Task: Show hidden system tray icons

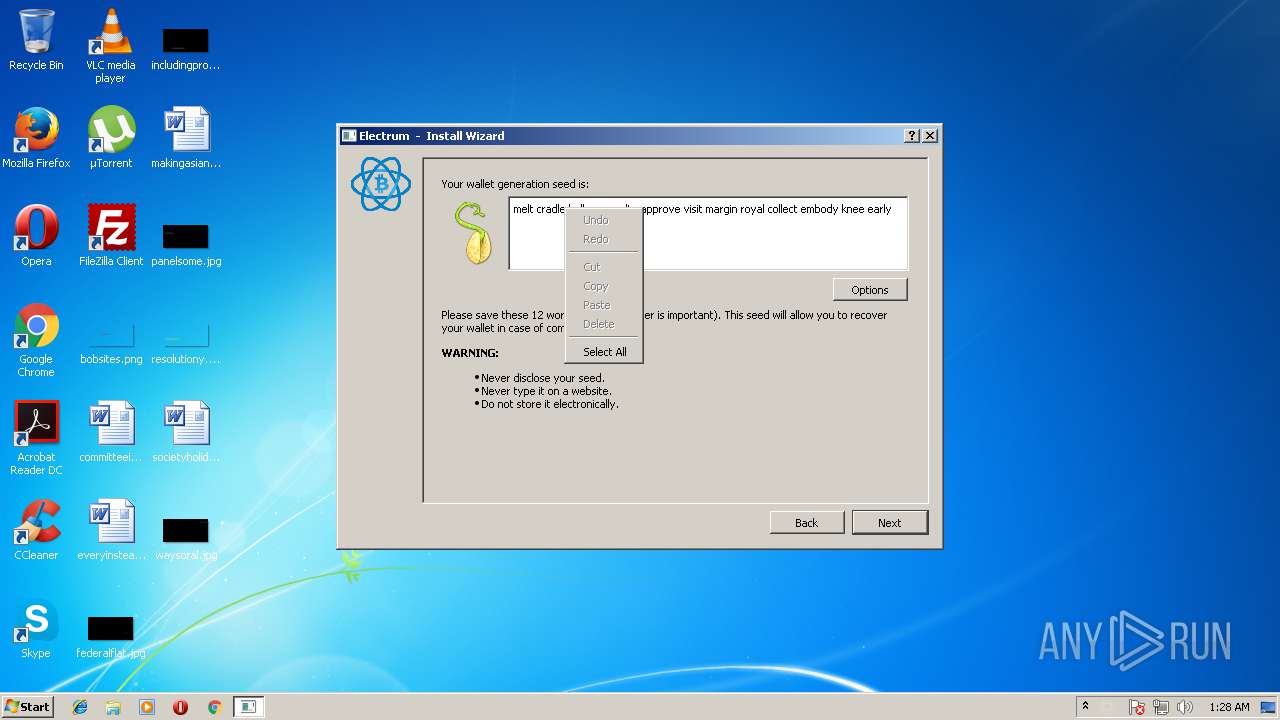Action: tap(1085, 707)
